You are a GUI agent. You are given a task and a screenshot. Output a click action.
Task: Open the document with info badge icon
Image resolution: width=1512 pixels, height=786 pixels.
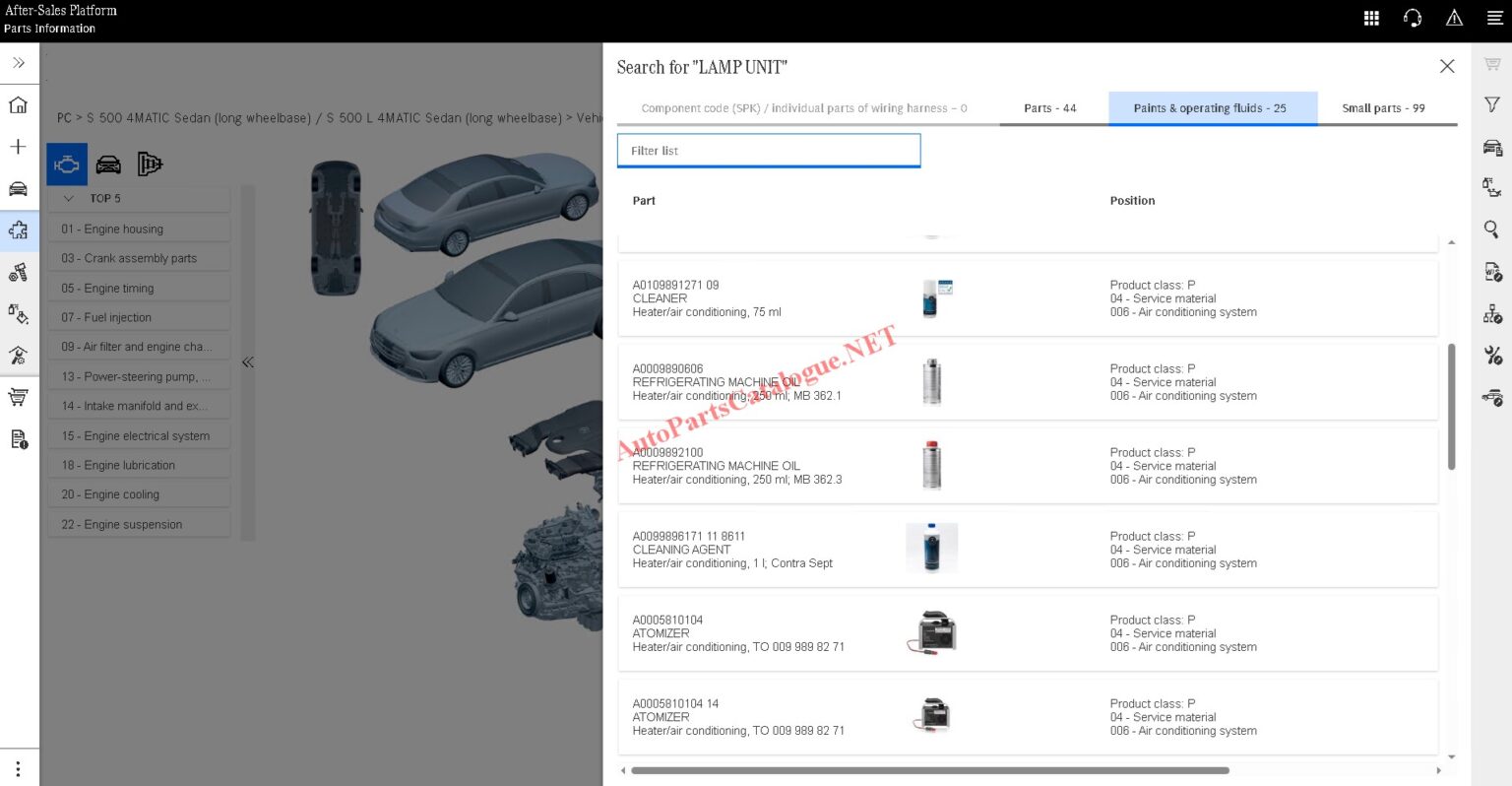click(x=18, y=439)
